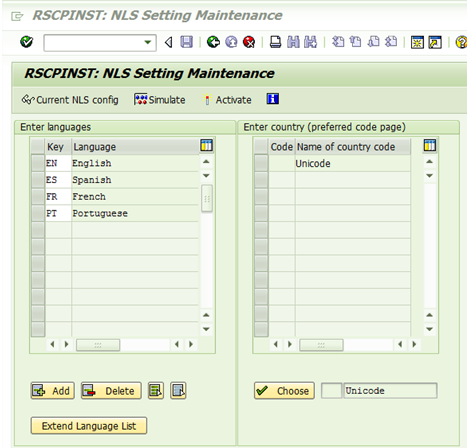The height and width of the screenshot is (448, 471).
Task: Click the Choose button
Action: coord(284,391)
